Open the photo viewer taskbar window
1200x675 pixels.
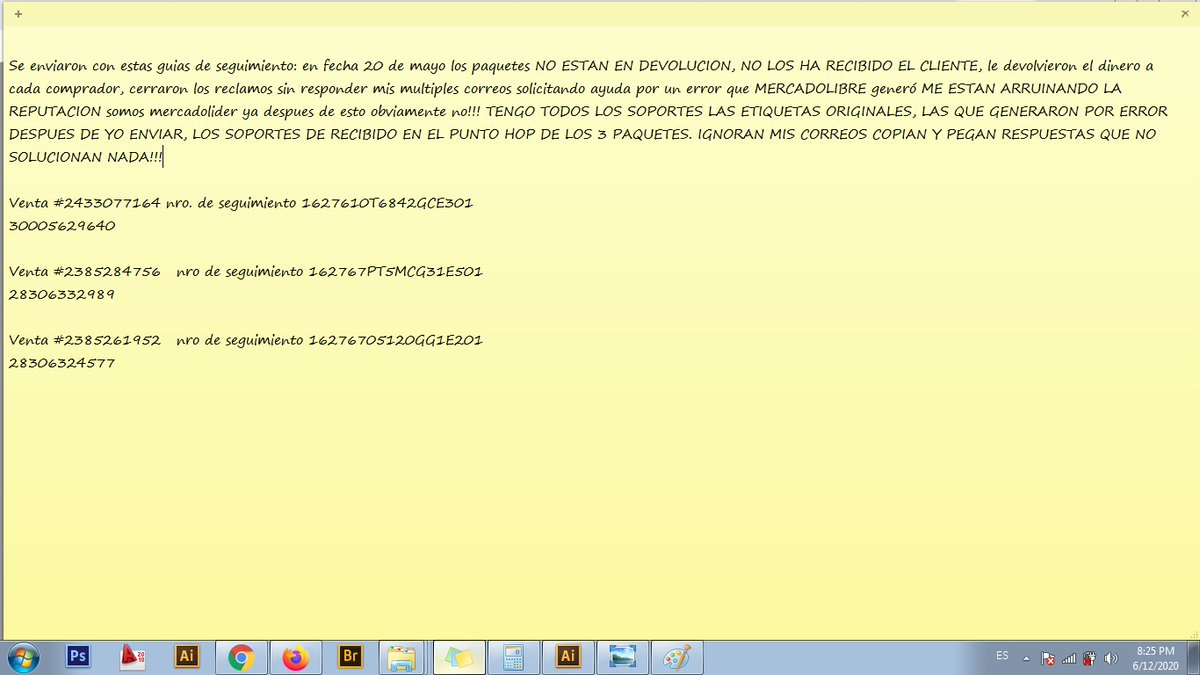click(x=623, y=657)
